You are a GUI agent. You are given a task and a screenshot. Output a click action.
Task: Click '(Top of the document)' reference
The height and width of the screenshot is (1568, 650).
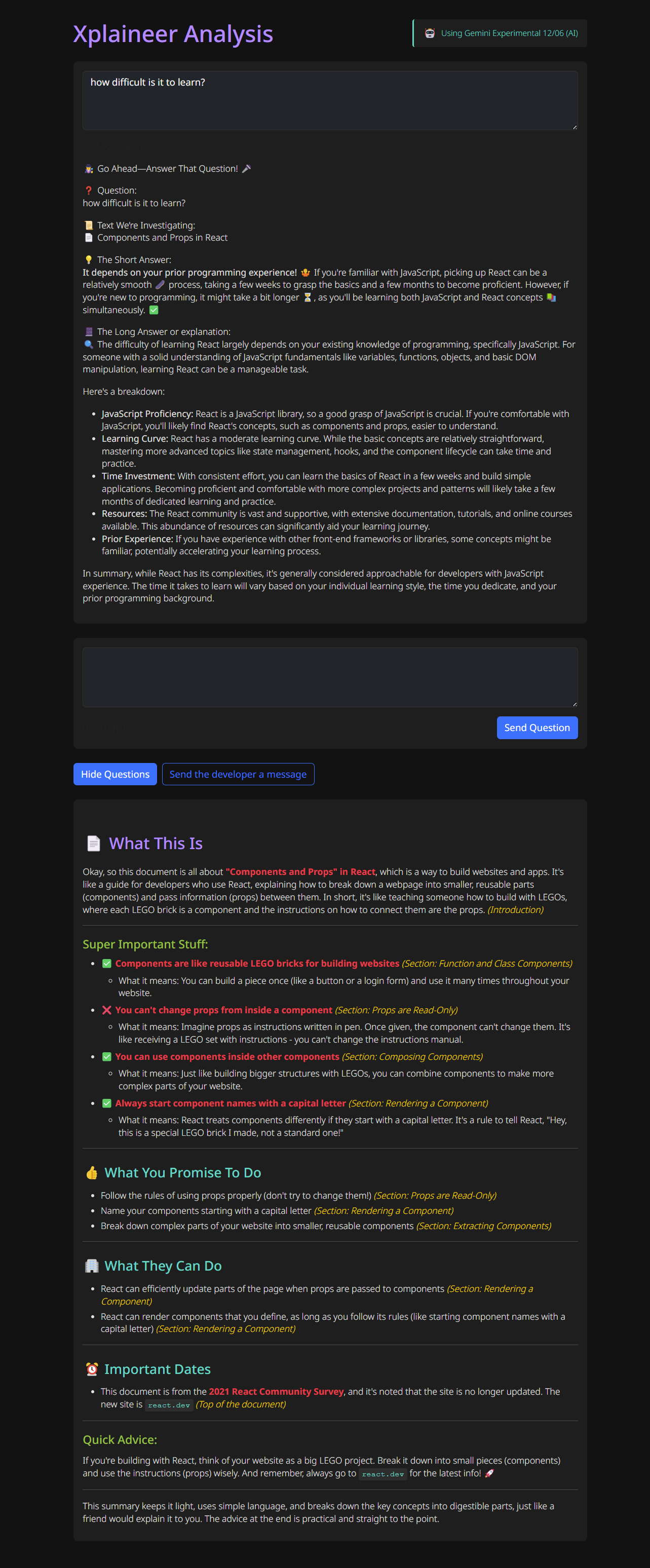(x=241, y=1404)
